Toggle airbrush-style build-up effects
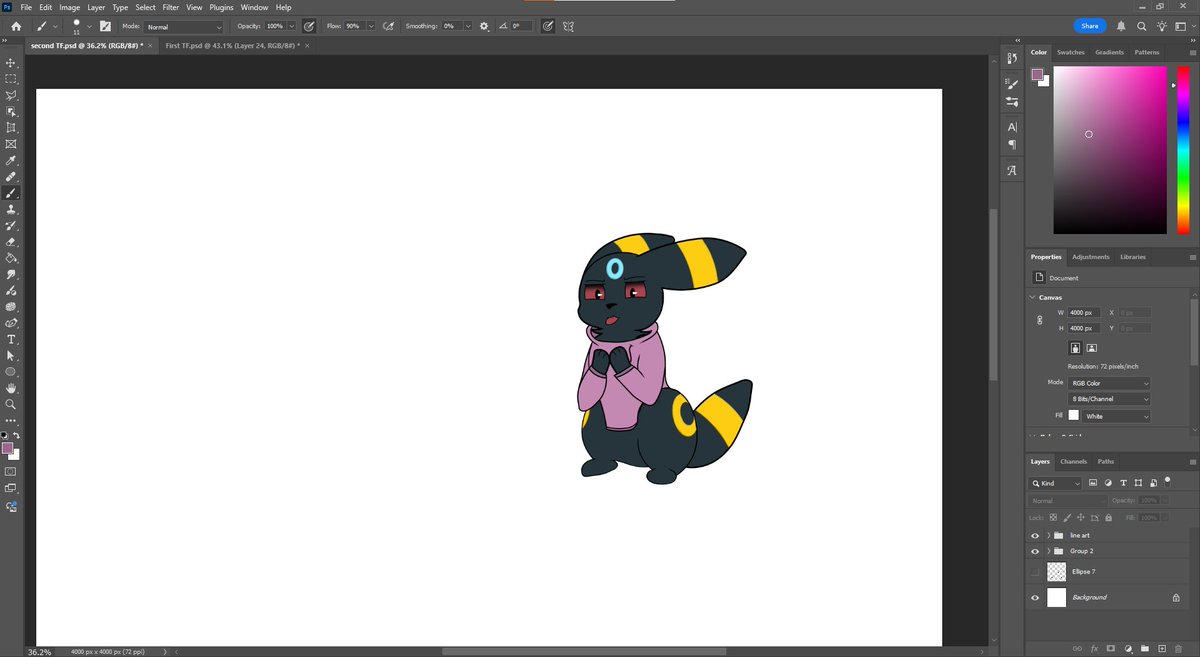The height and width of the screenshot is (657, 1200). coord(388,26)
